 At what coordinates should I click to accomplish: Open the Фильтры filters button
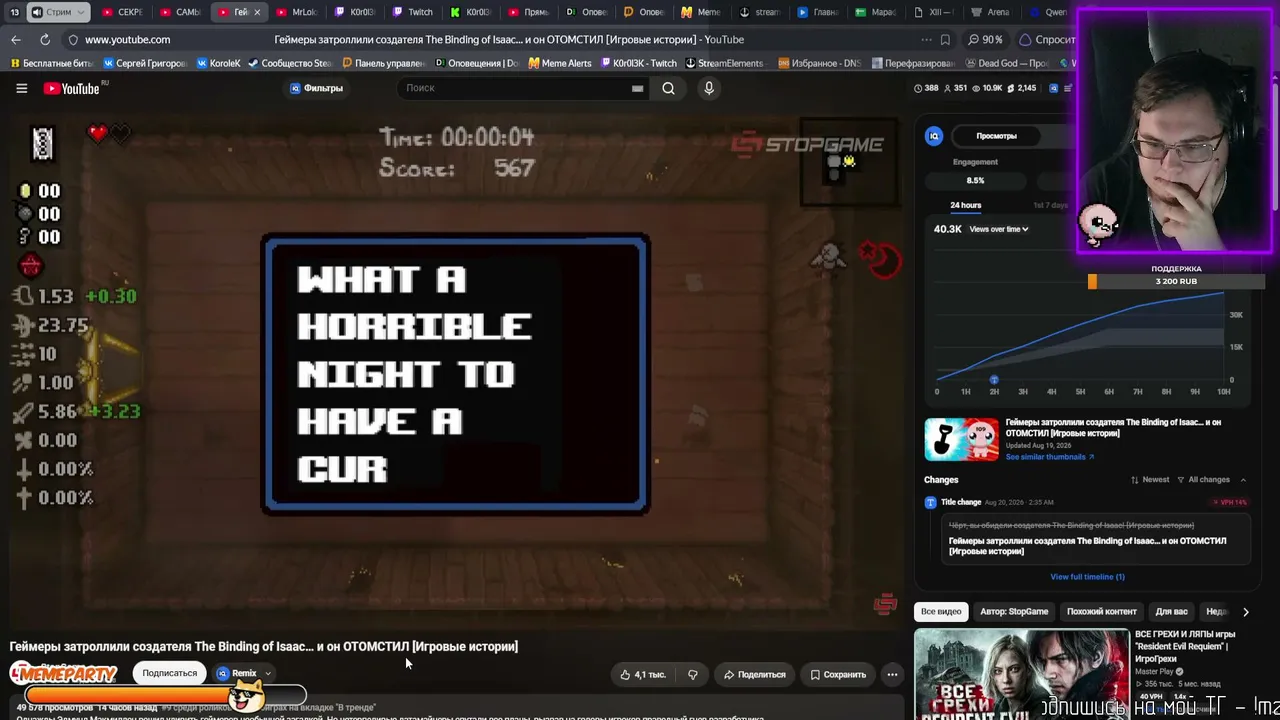click(316, 88)
